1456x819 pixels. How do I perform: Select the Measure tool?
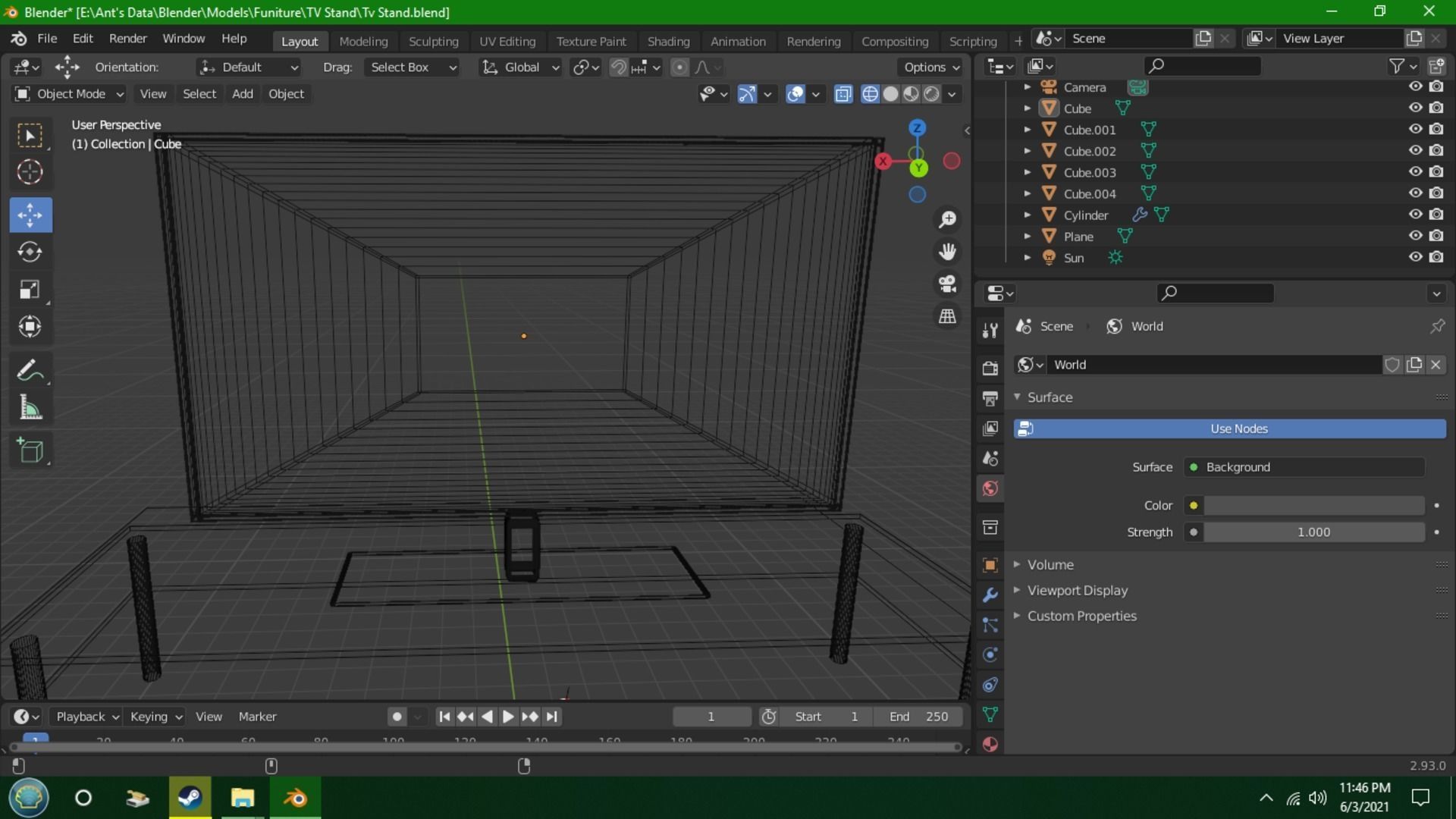[30, 408]
